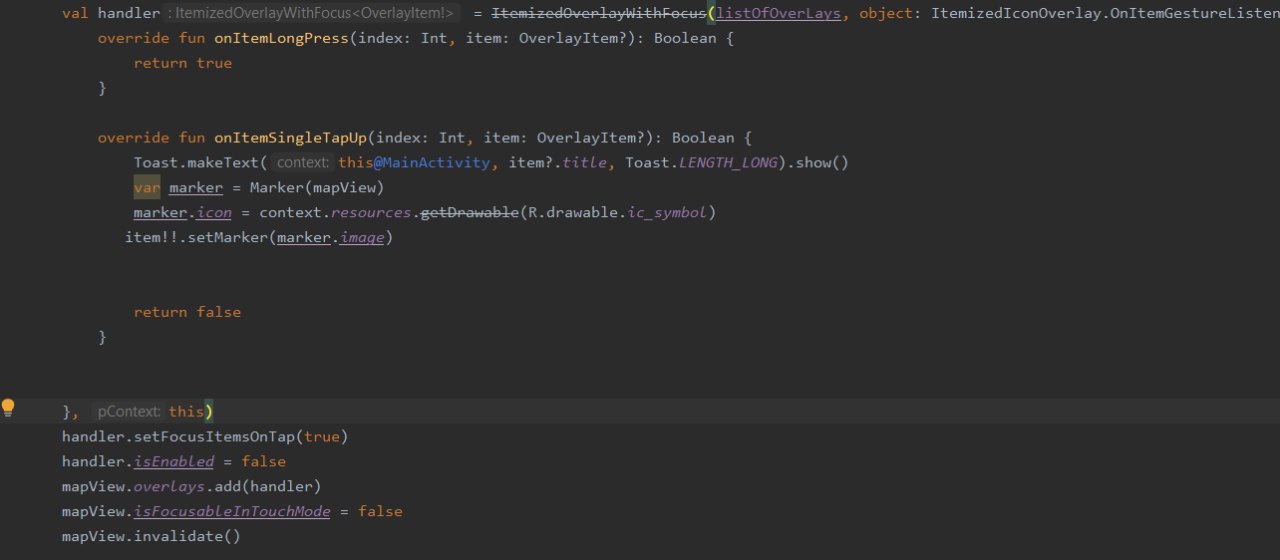Click the 'setFocusItemsOnTap' method call

[214, 437]
